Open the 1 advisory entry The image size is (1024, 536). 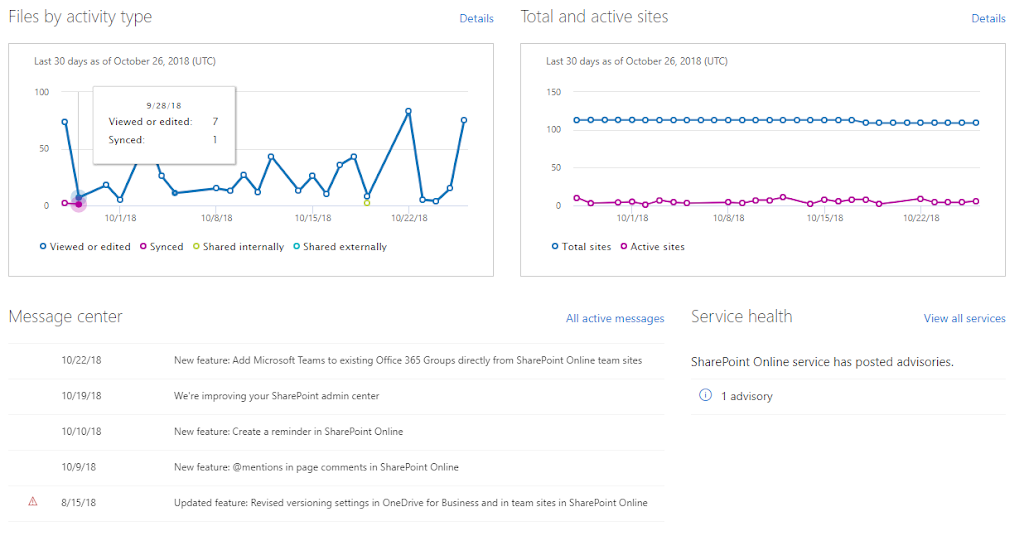click(746, 396)
